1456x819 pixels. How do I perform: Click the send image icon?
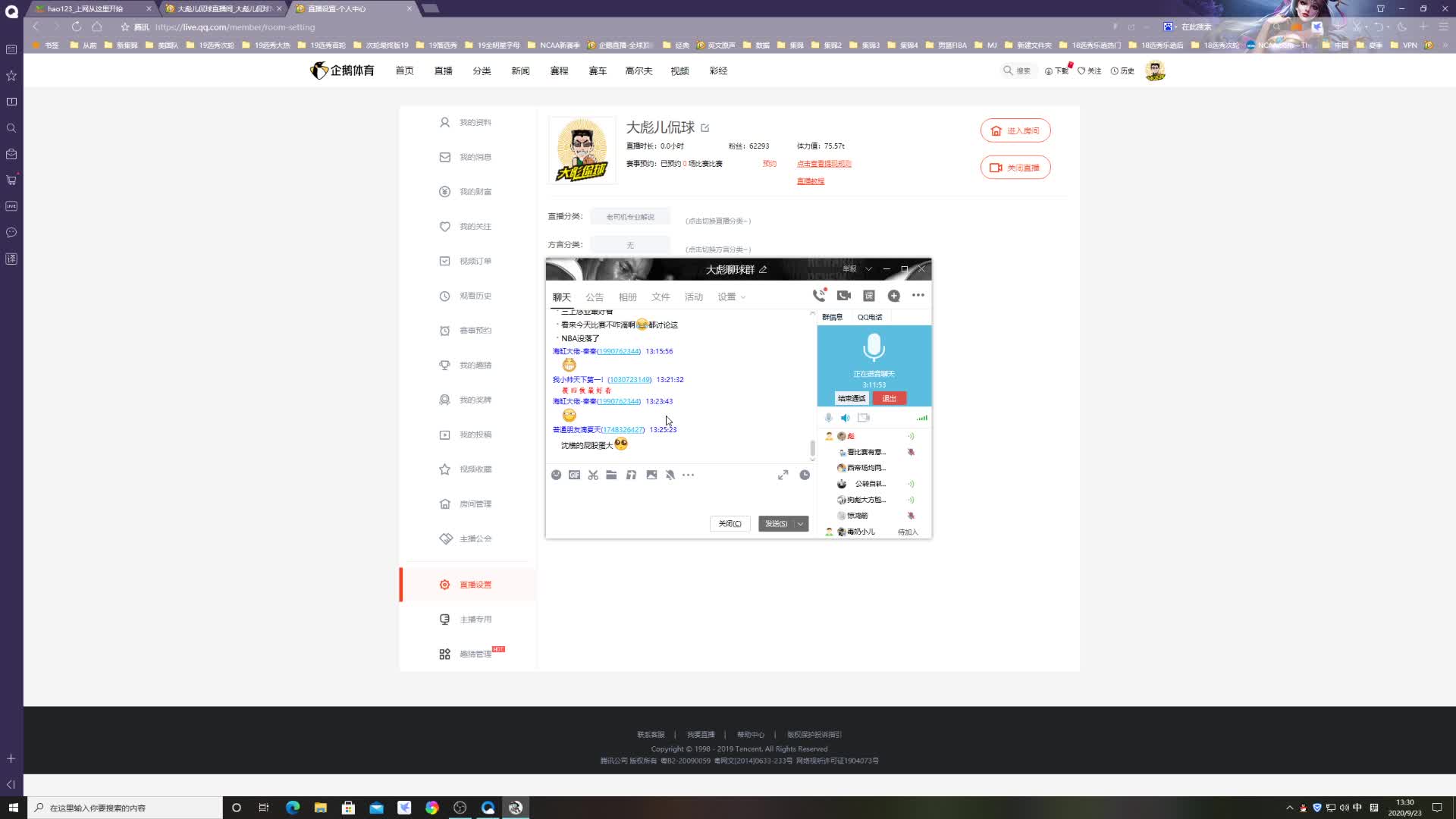pos(651,475)
